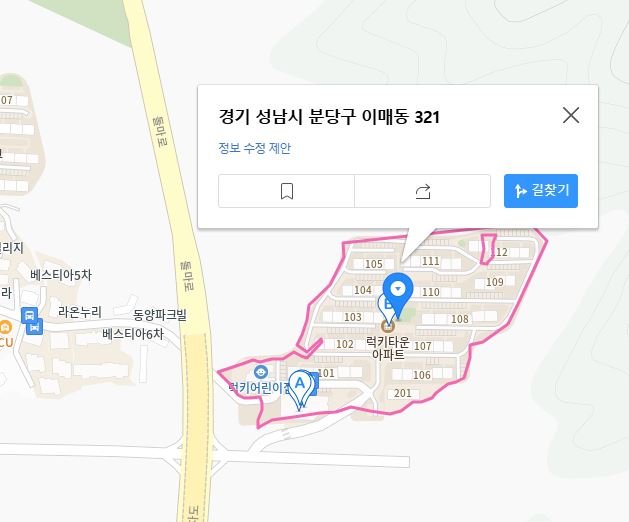Click building 201 on the map
Screen dimensions: 629x522
(403, 393)
